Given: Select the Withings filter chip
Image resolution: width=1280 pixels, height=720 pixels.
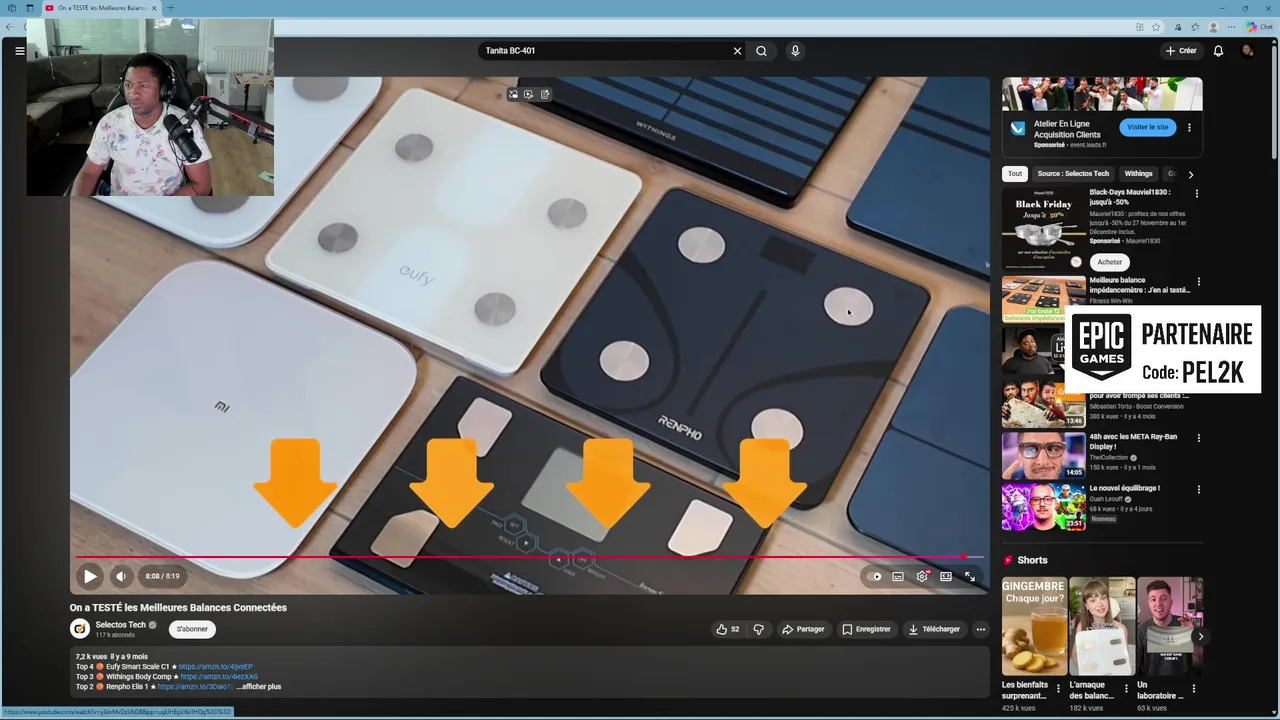Looking at the screenshot, I should 1138,174.
